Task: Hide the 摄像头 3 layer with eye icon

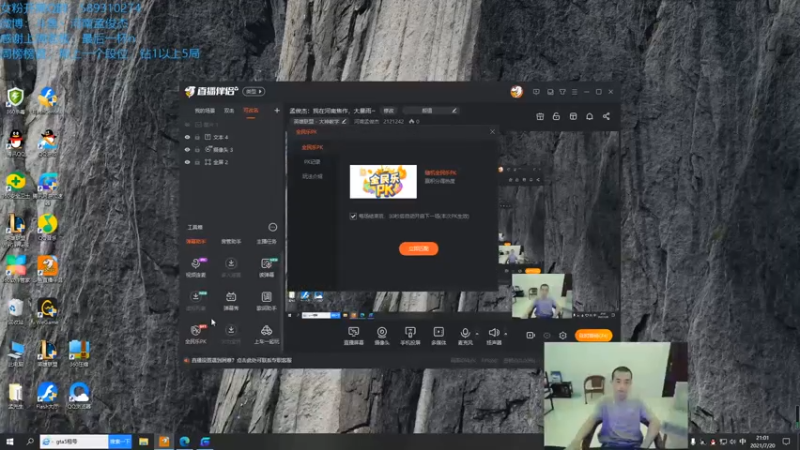Action: click(x=187, y=149)
